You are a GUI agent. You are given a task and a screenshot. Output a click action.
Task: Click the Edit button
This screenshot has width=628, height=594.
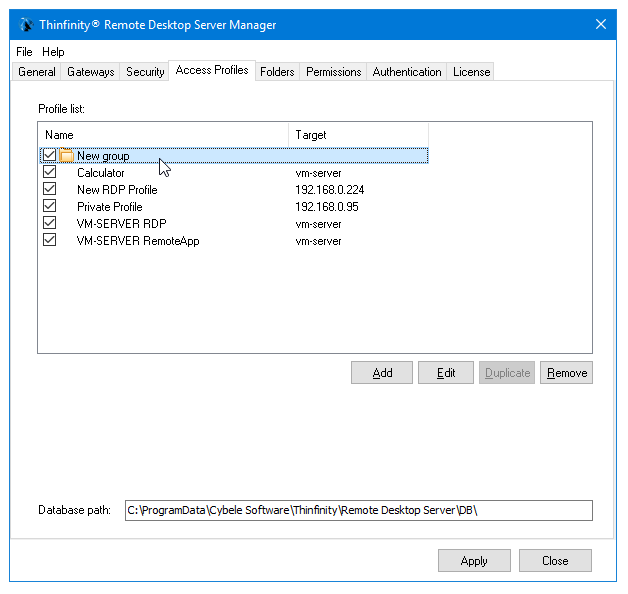coord(446,373)
